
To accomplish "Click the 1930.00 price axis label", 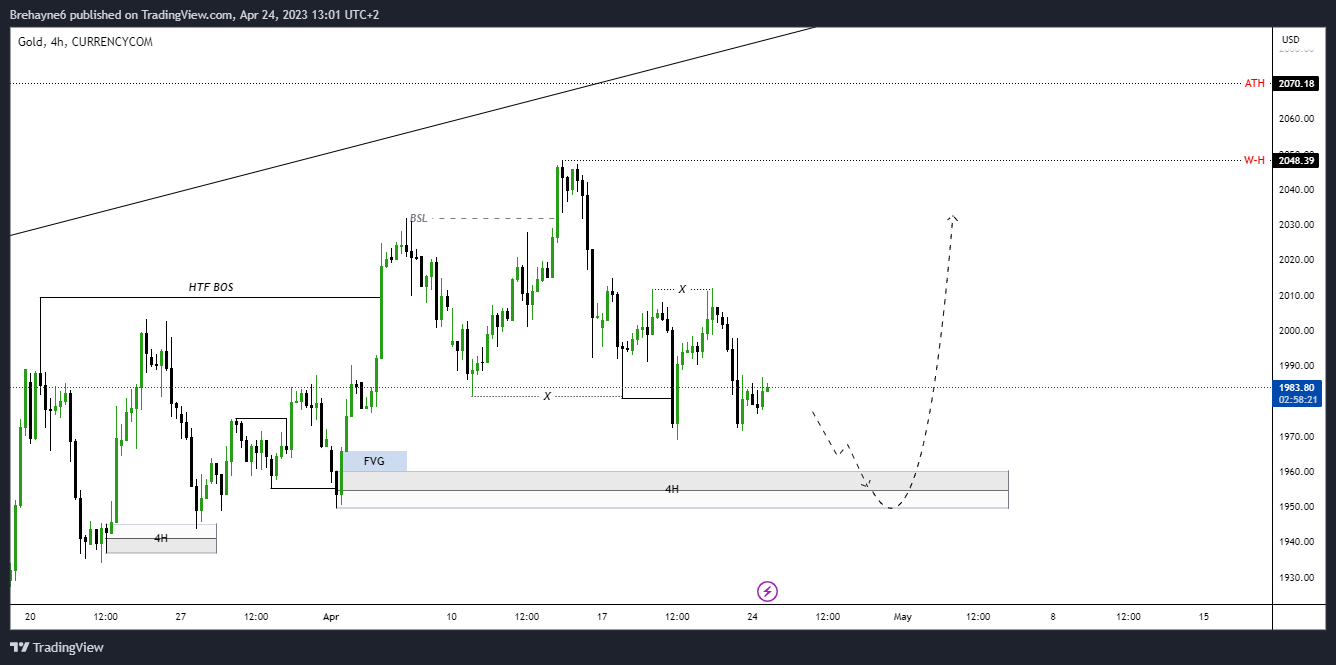I will pyautogui.click(x=1296, y=578).
